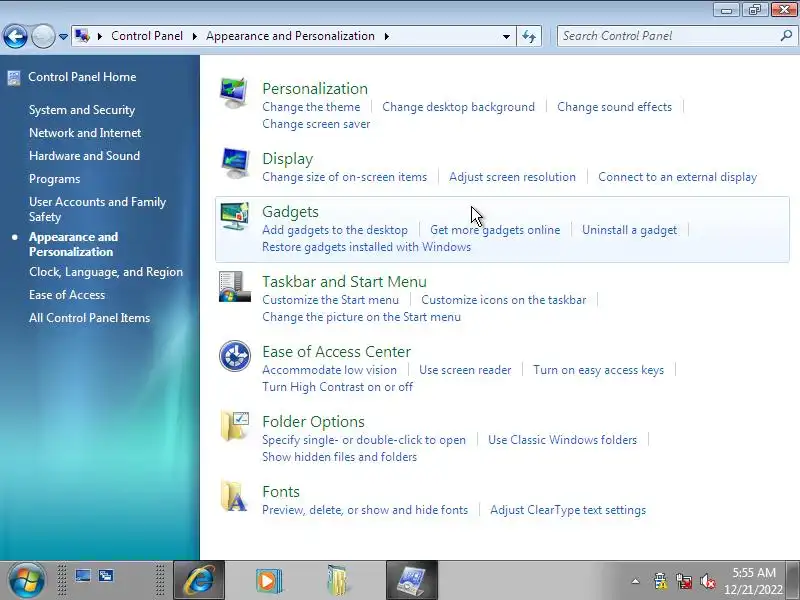Click the Taskbar and Start Menu icon

point(235,286)
